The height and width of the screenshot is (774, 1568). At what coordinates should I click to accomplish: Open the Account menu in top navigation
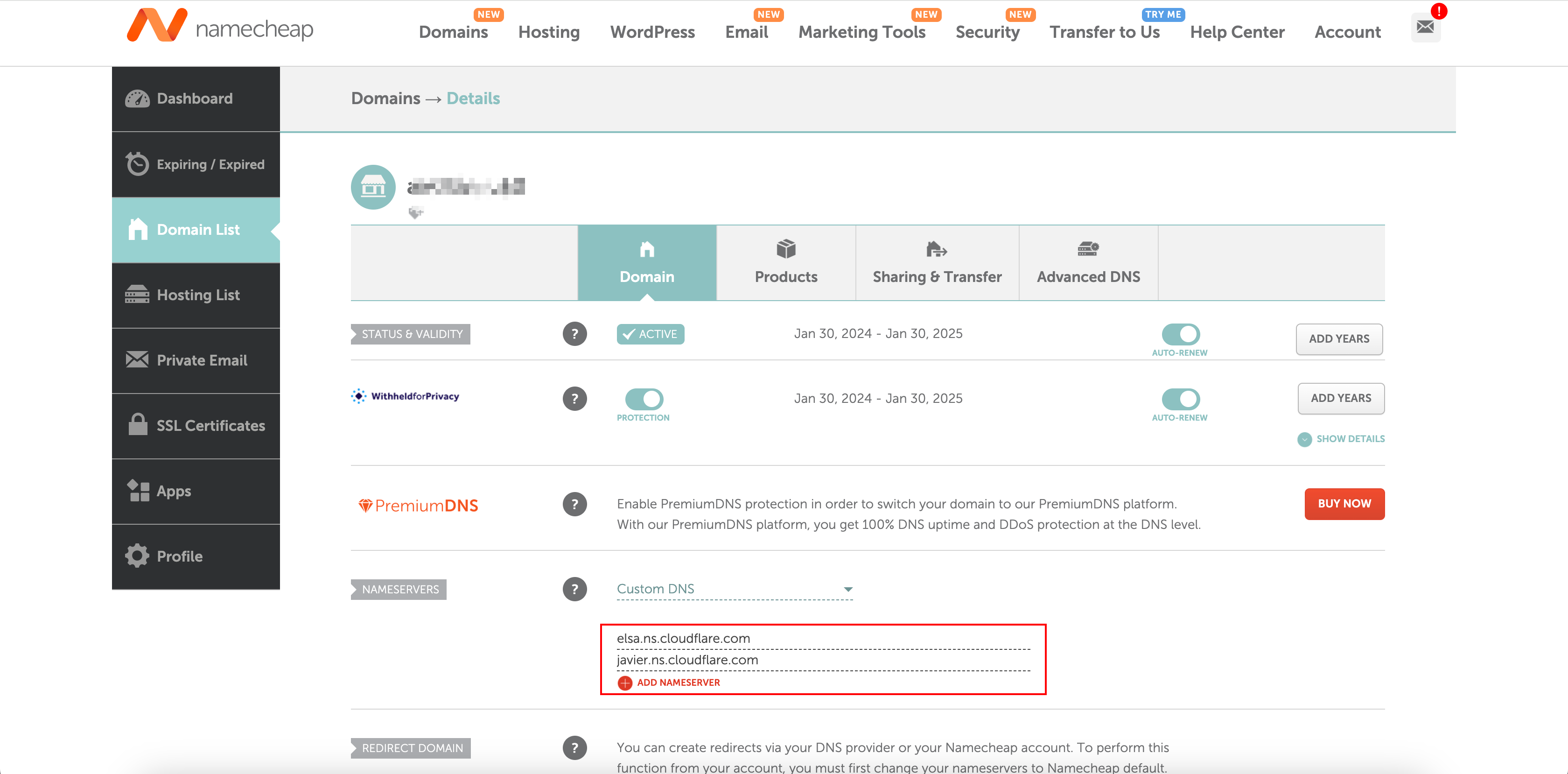tap(1347, 32)
